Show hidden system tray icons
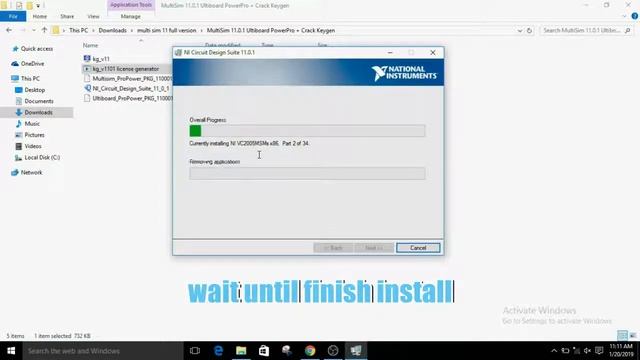 coord(554,351)
